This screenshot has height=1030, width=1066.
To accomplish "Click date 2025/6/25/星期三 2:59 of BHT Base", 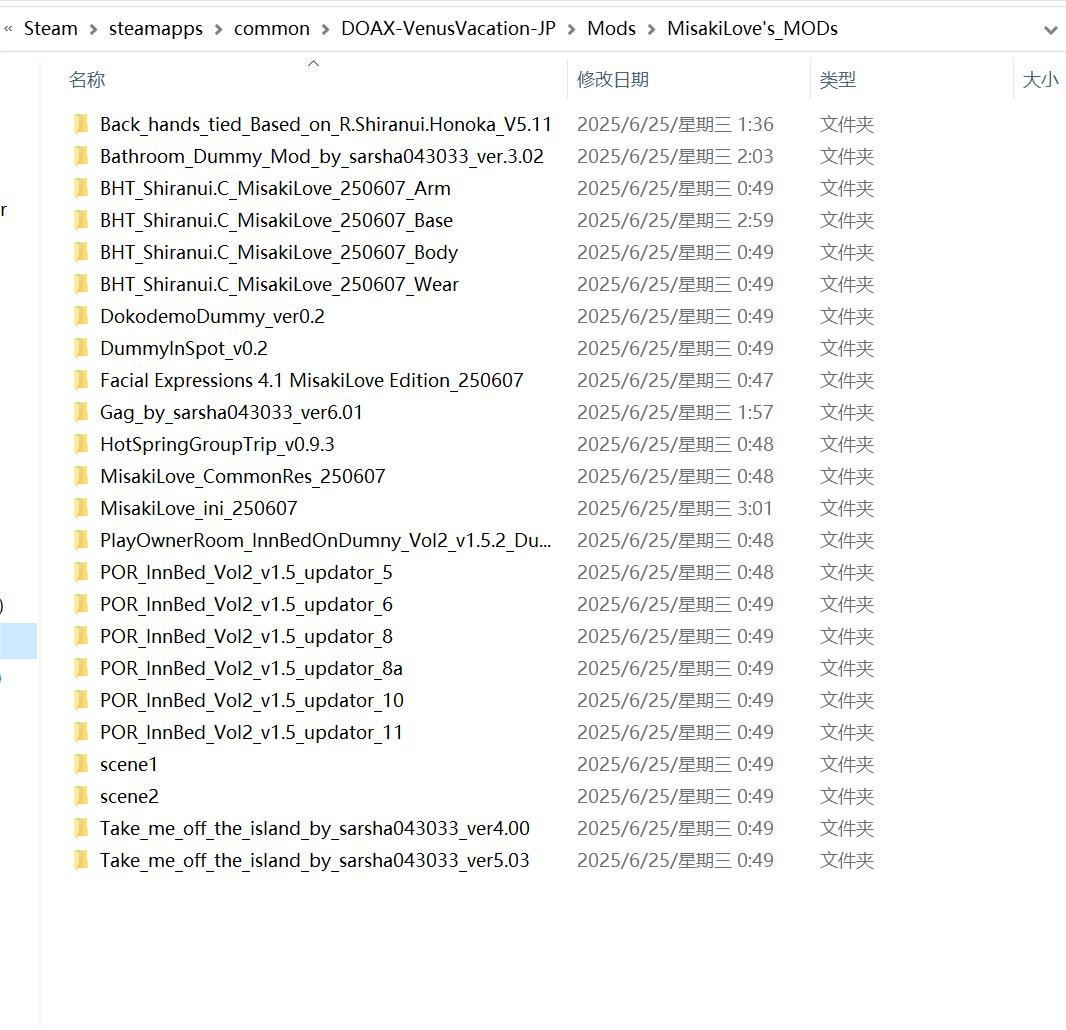I will (x=675, y=220).
